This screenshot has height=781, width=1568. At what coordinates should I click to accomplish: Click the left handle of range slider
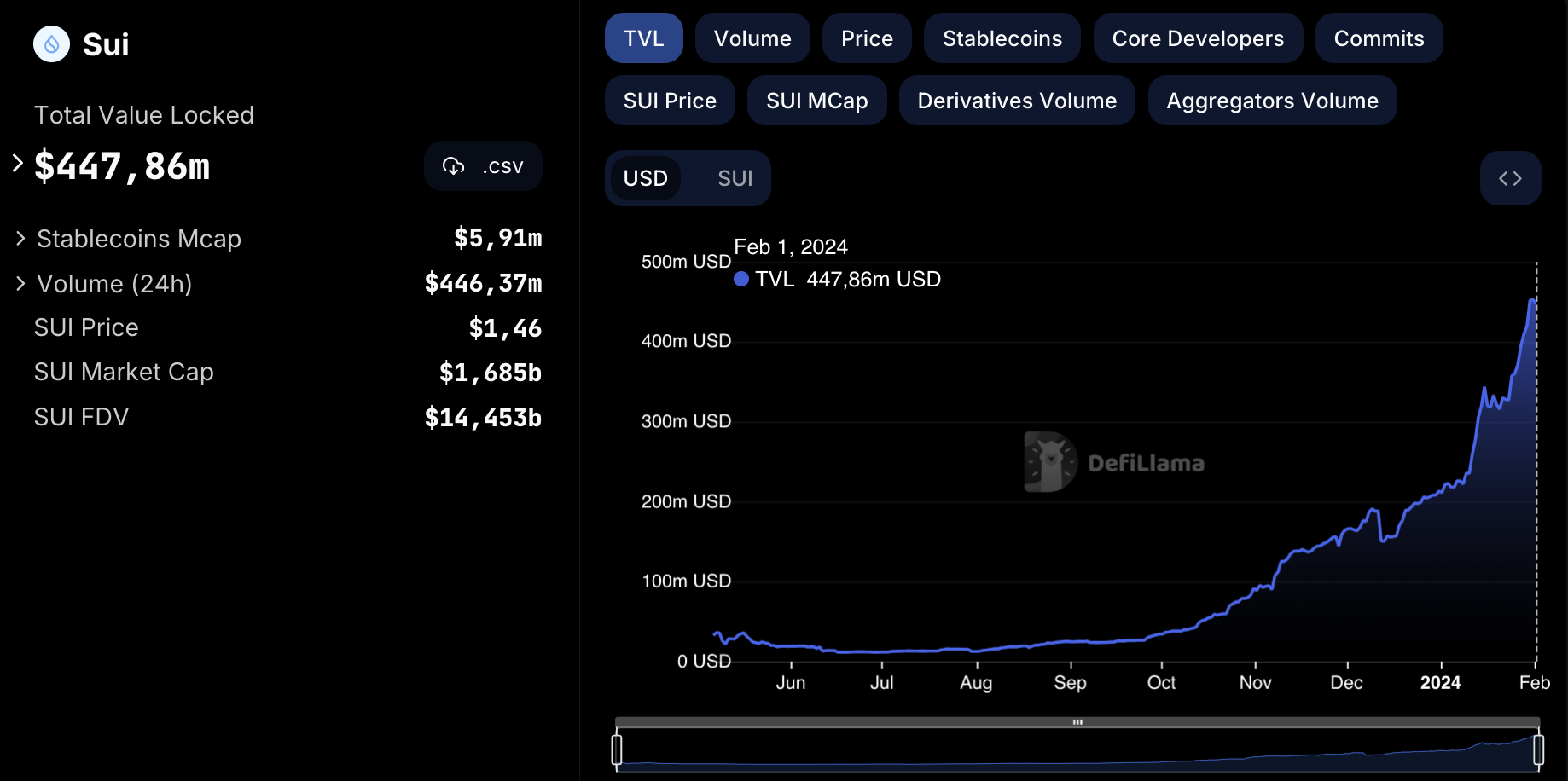[x=617, y=749]
